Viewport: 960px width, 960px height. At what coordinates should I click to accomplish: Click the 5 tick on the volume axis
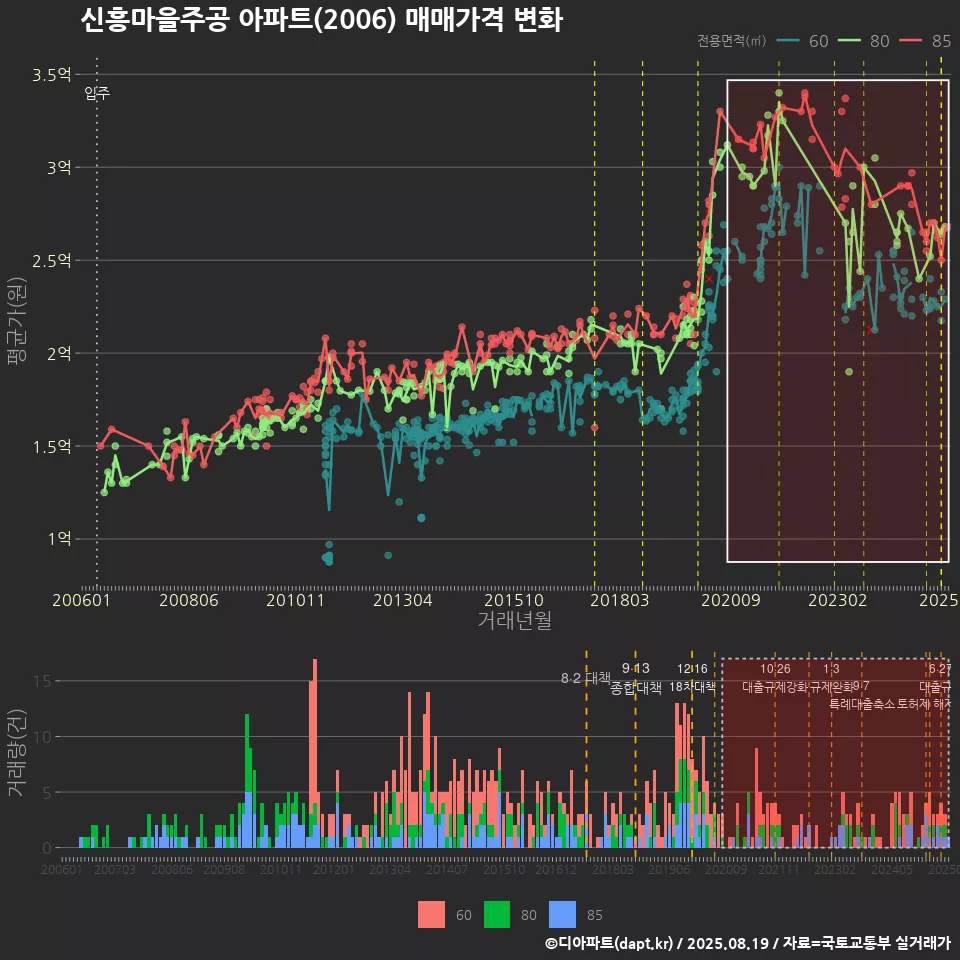48,792
